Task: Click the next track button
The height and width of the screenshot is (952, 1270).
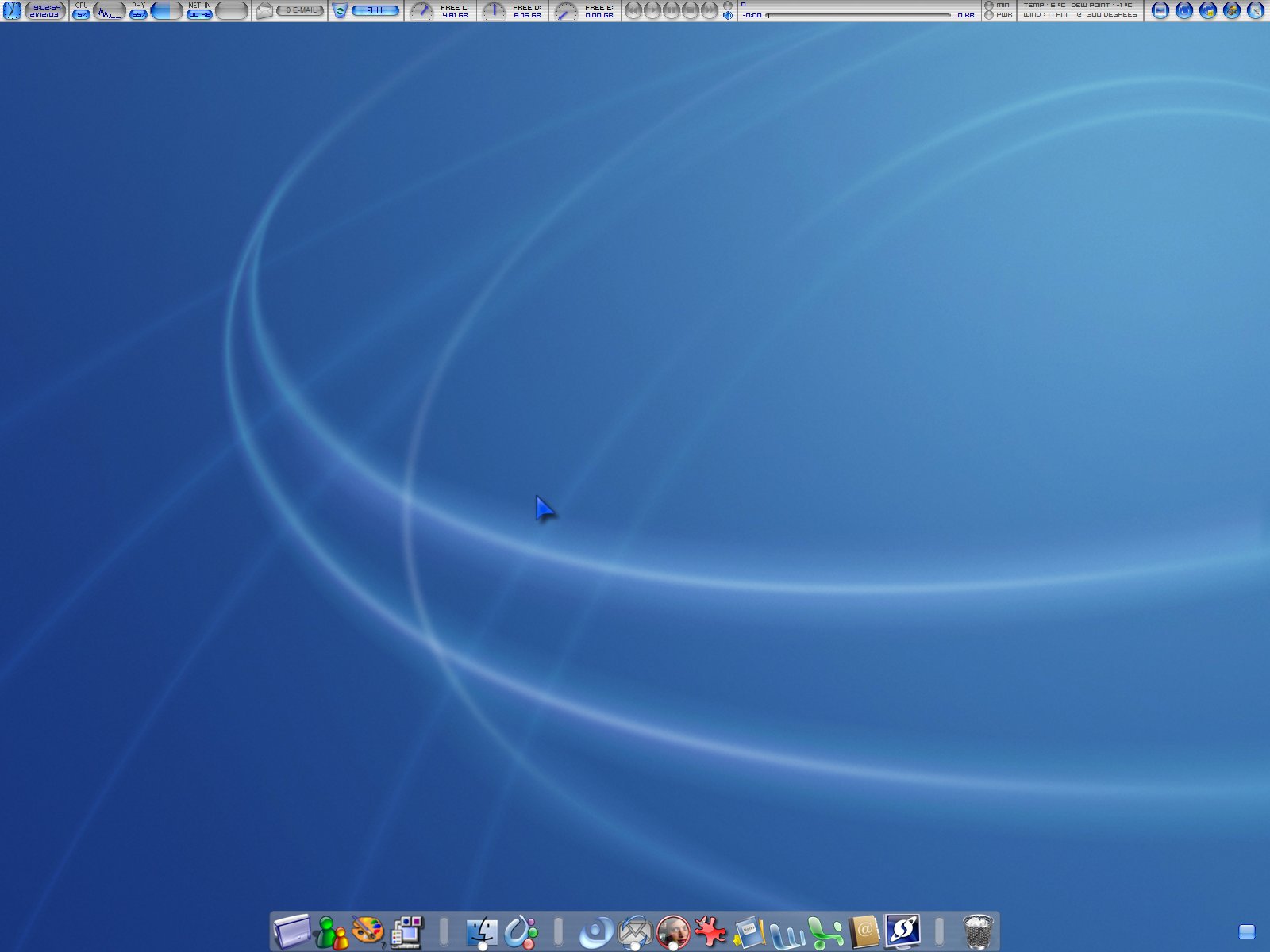Action: (x=710, y=10)
